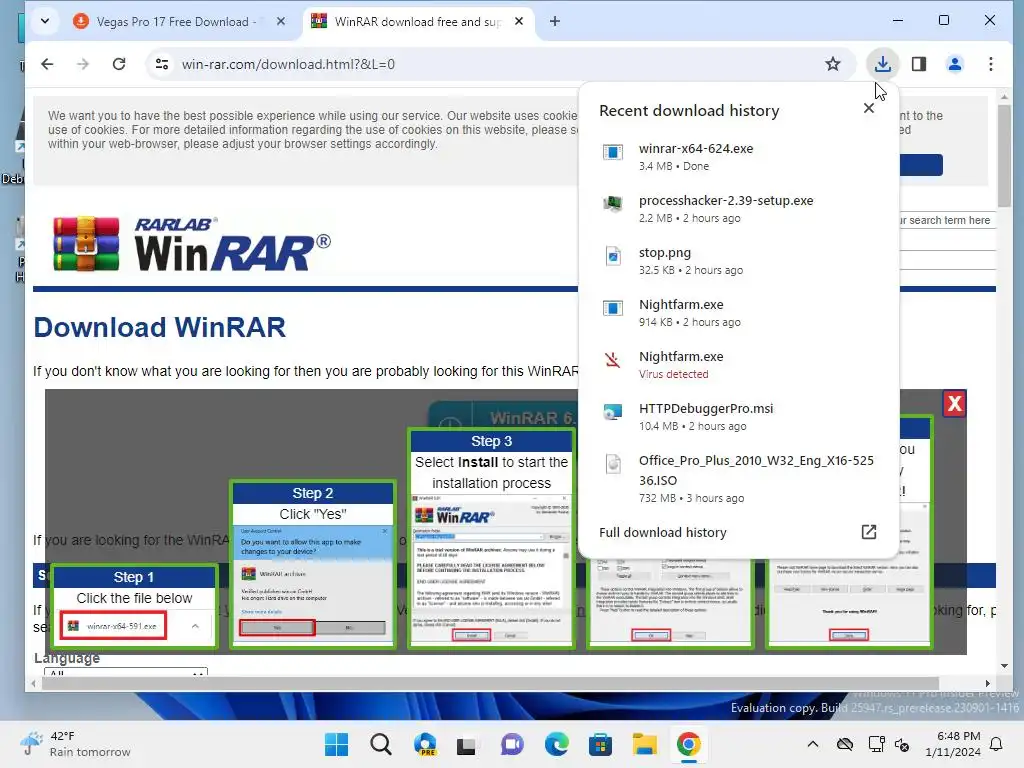The width and height of the screenshot is (1024, 768).
Task: Click the Step 3 Select Install thumbnail
Action: click(491, 538)
